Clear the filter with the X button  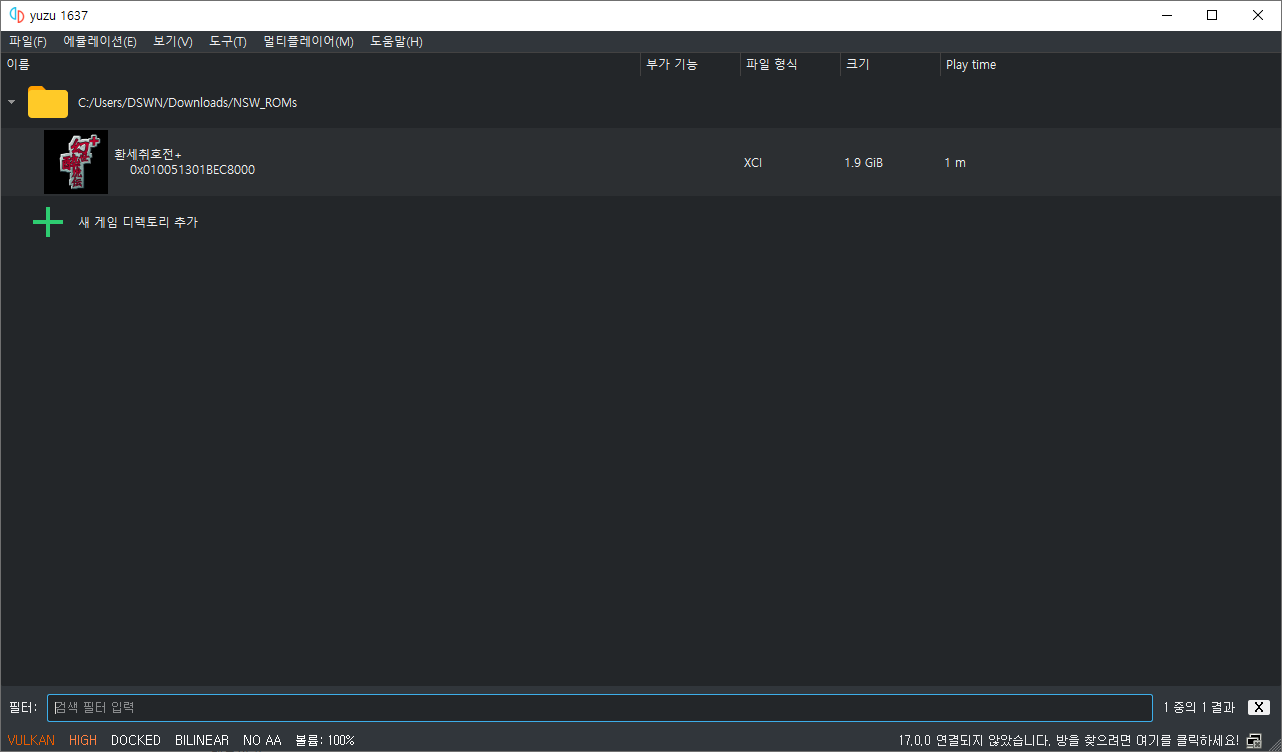[x=1259, y=707]
